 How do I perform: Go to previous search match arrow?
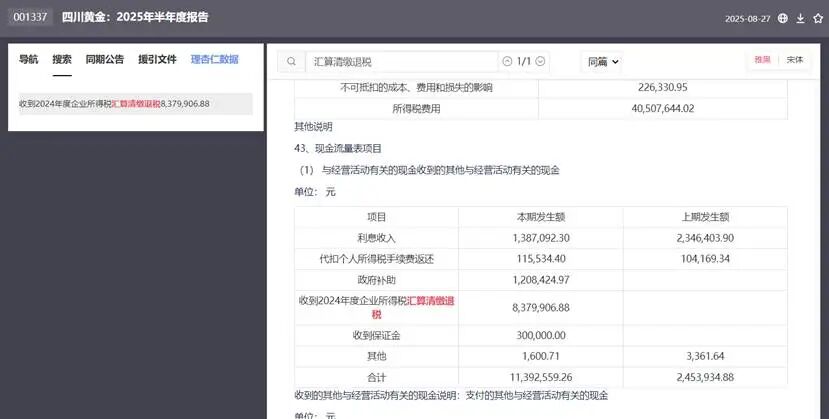[x=508, y=61]
